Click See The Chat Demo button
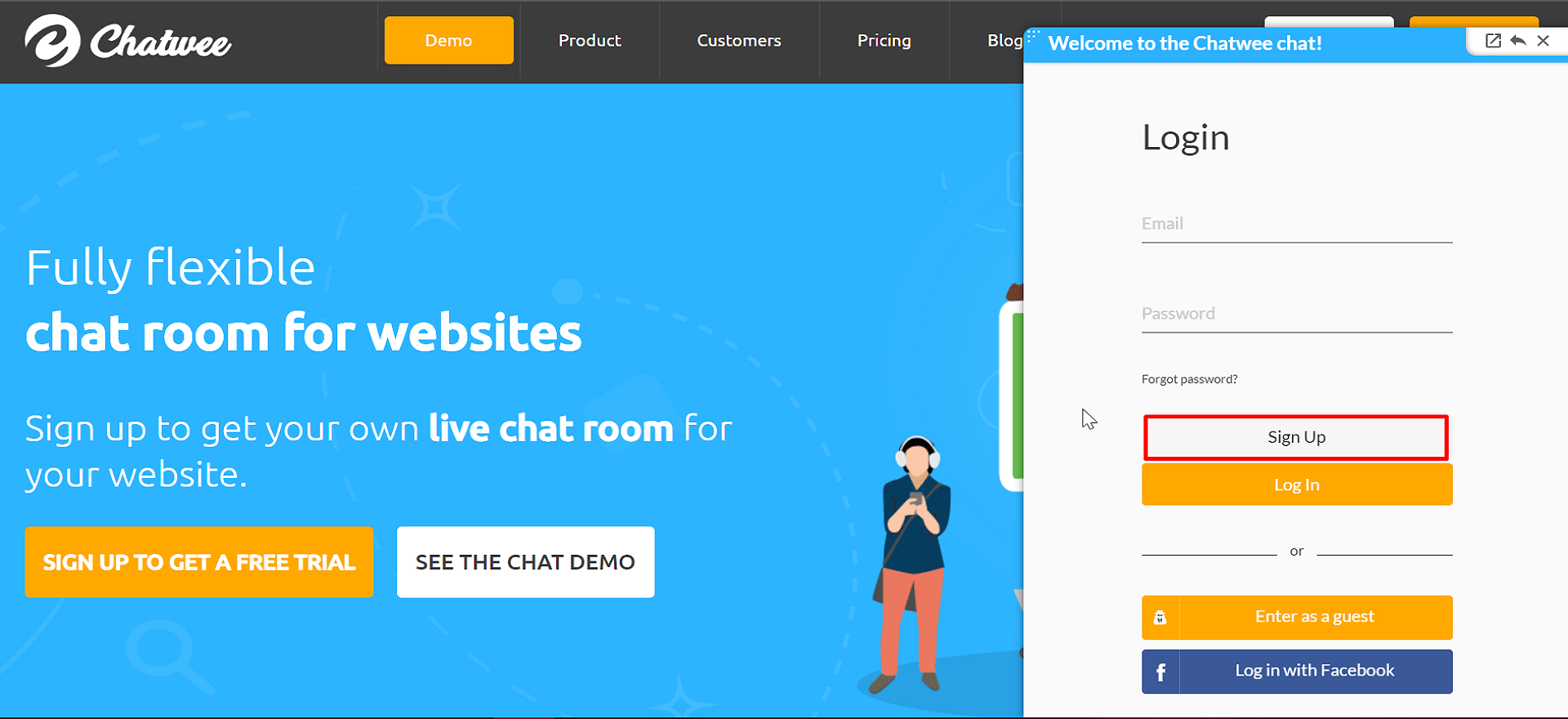Screen dimensions: 1568x719 (525, 562)
